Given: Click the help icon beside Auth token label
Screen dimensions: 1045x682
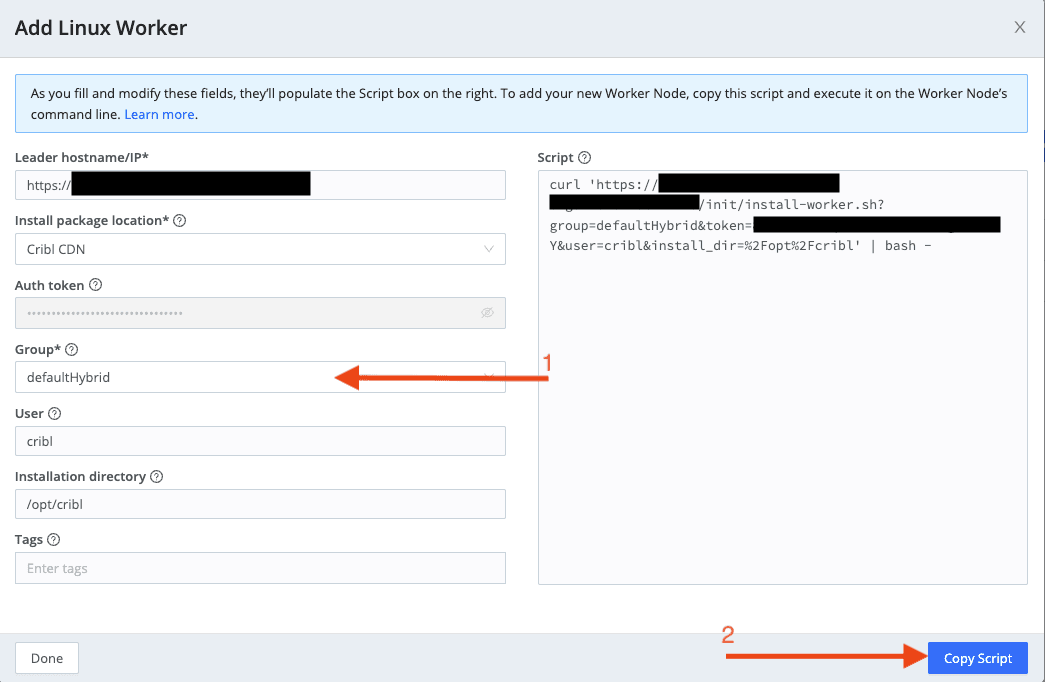Looking at the screenshot, I should click(x=95, y=285).
